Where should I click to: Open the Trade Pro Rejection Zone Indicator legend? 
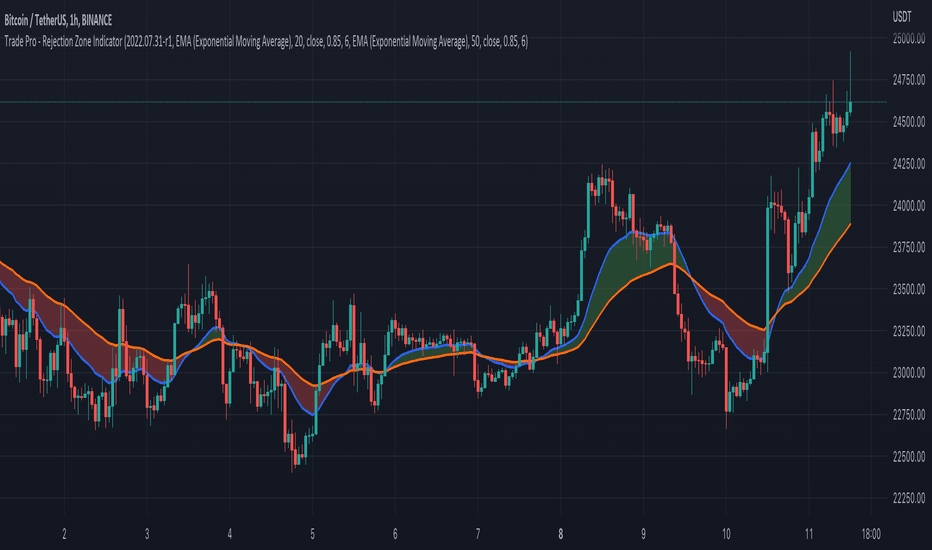(x=266, y=42)
